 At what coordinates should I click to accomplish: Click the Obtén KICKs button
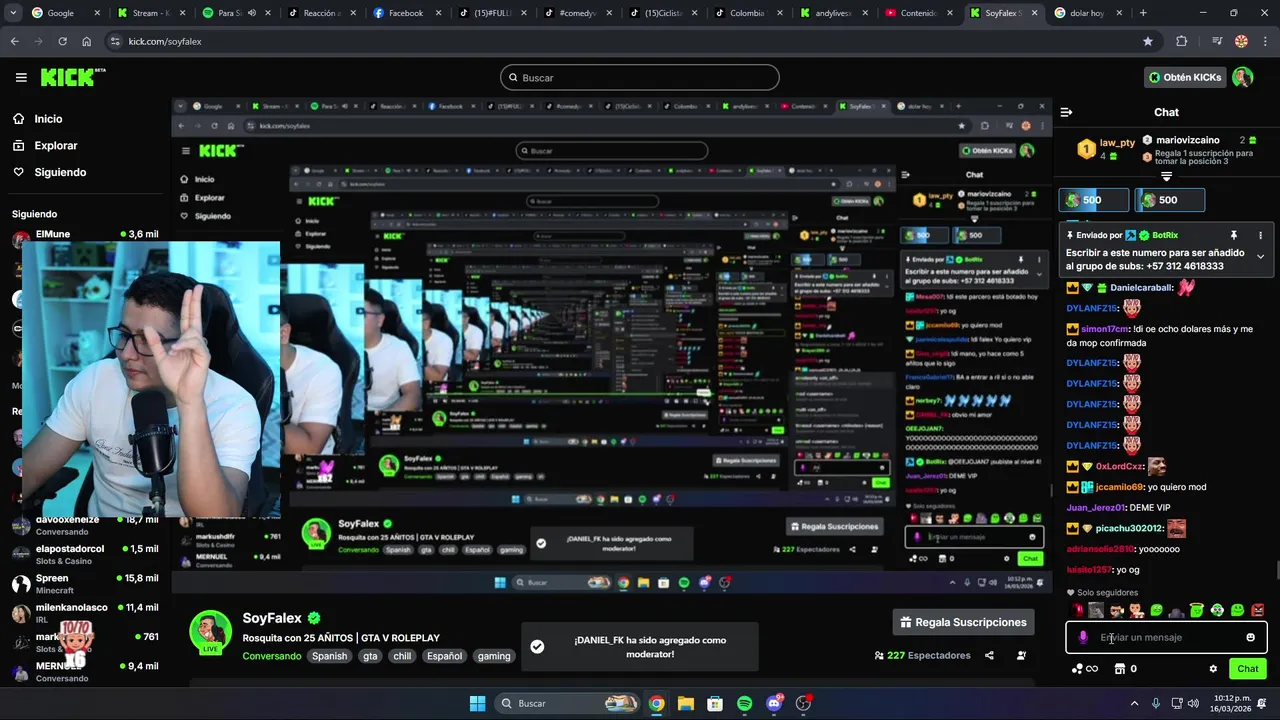pos(1185,77)
